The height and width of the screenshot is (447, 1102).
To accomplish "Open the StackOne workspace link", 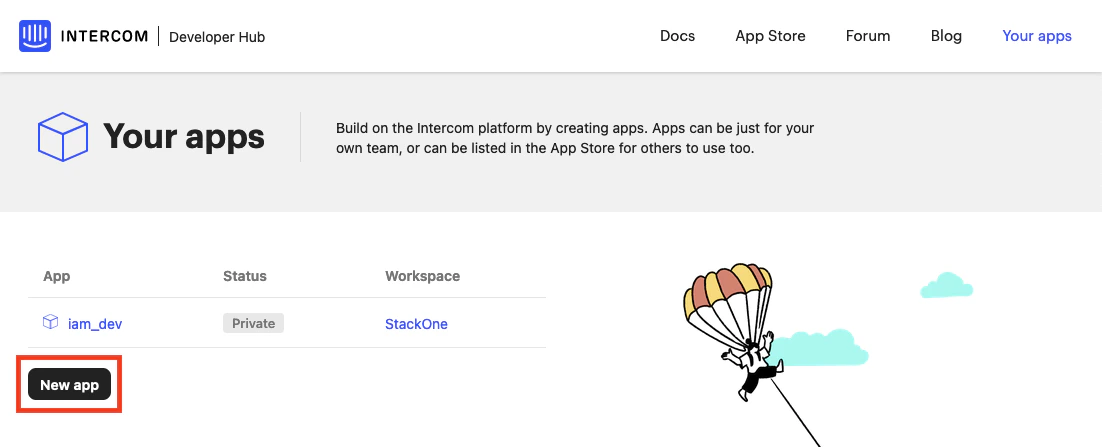I will coord(416,324).
